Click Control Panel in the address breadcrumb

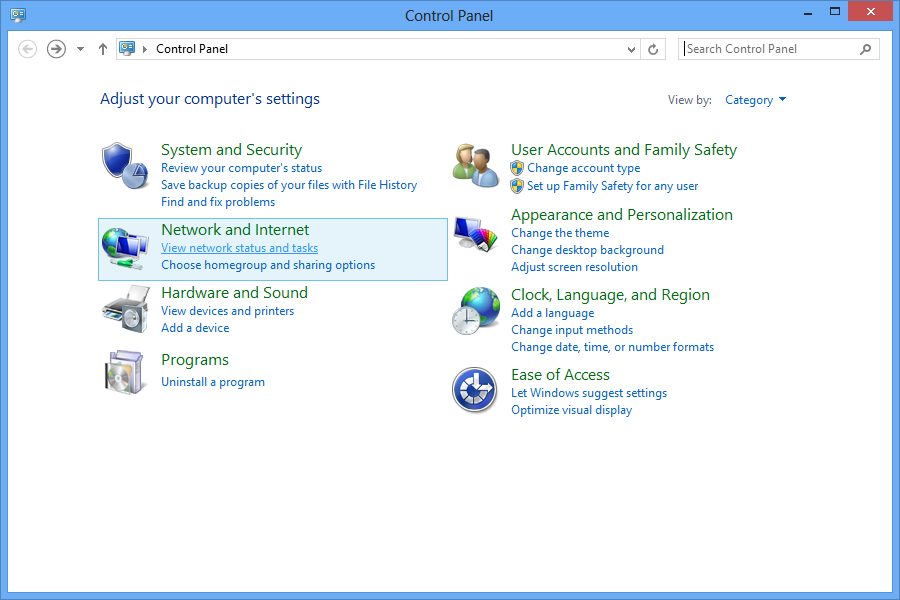[192, 49]
